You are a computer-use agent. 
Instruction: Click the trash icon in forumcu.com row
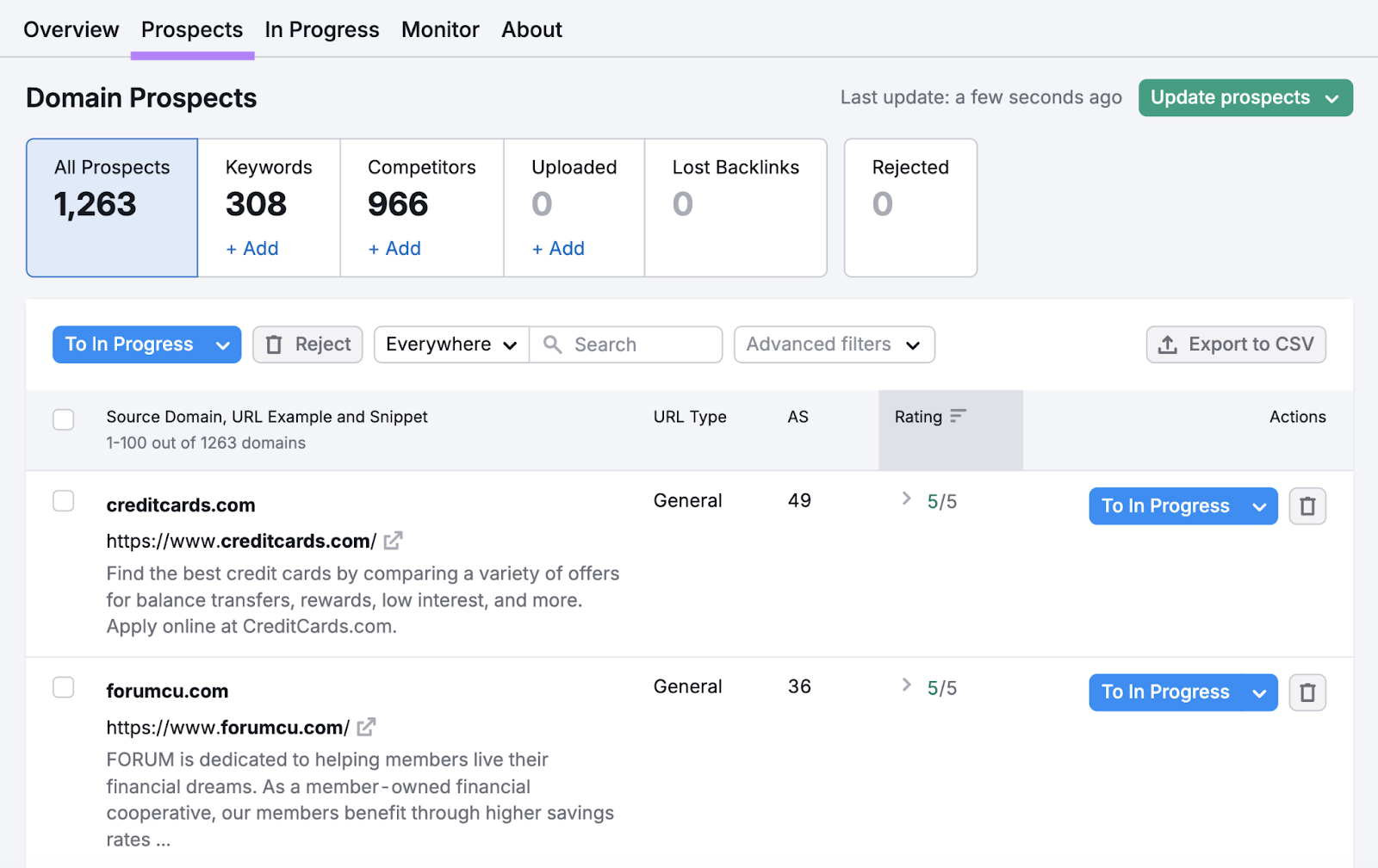click(1307, 692)
